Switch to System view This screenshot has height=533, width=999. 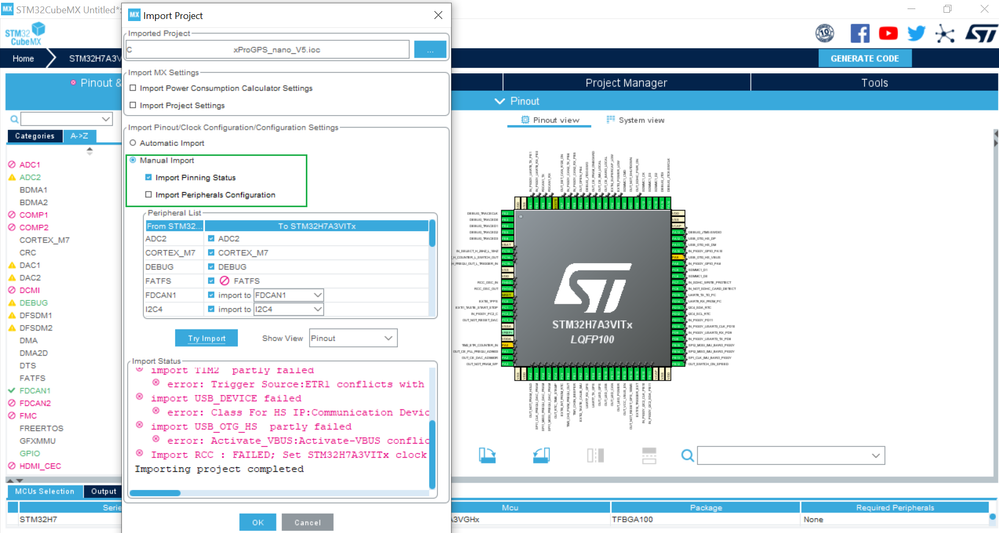(x=635, y=120)
